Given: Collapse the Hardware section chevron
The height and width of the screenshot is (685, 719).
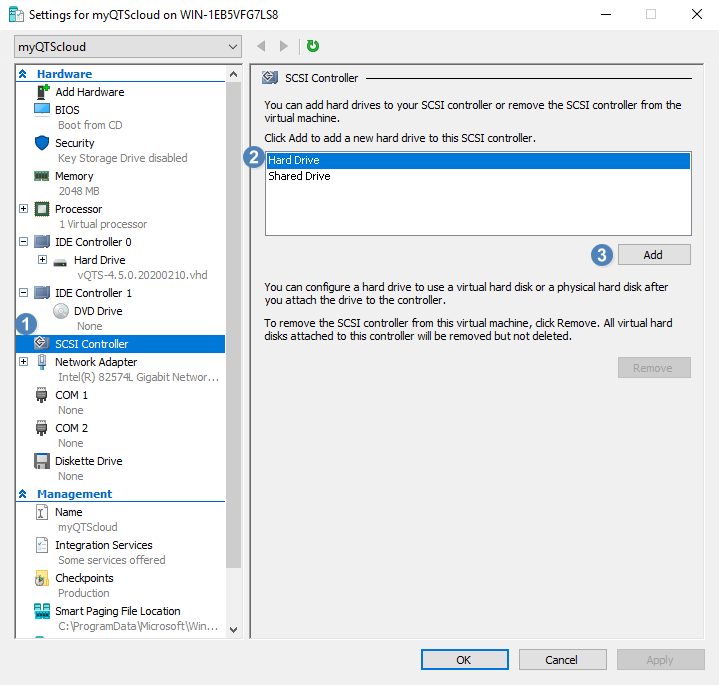Looking at the screenshot, I should 22,74.
